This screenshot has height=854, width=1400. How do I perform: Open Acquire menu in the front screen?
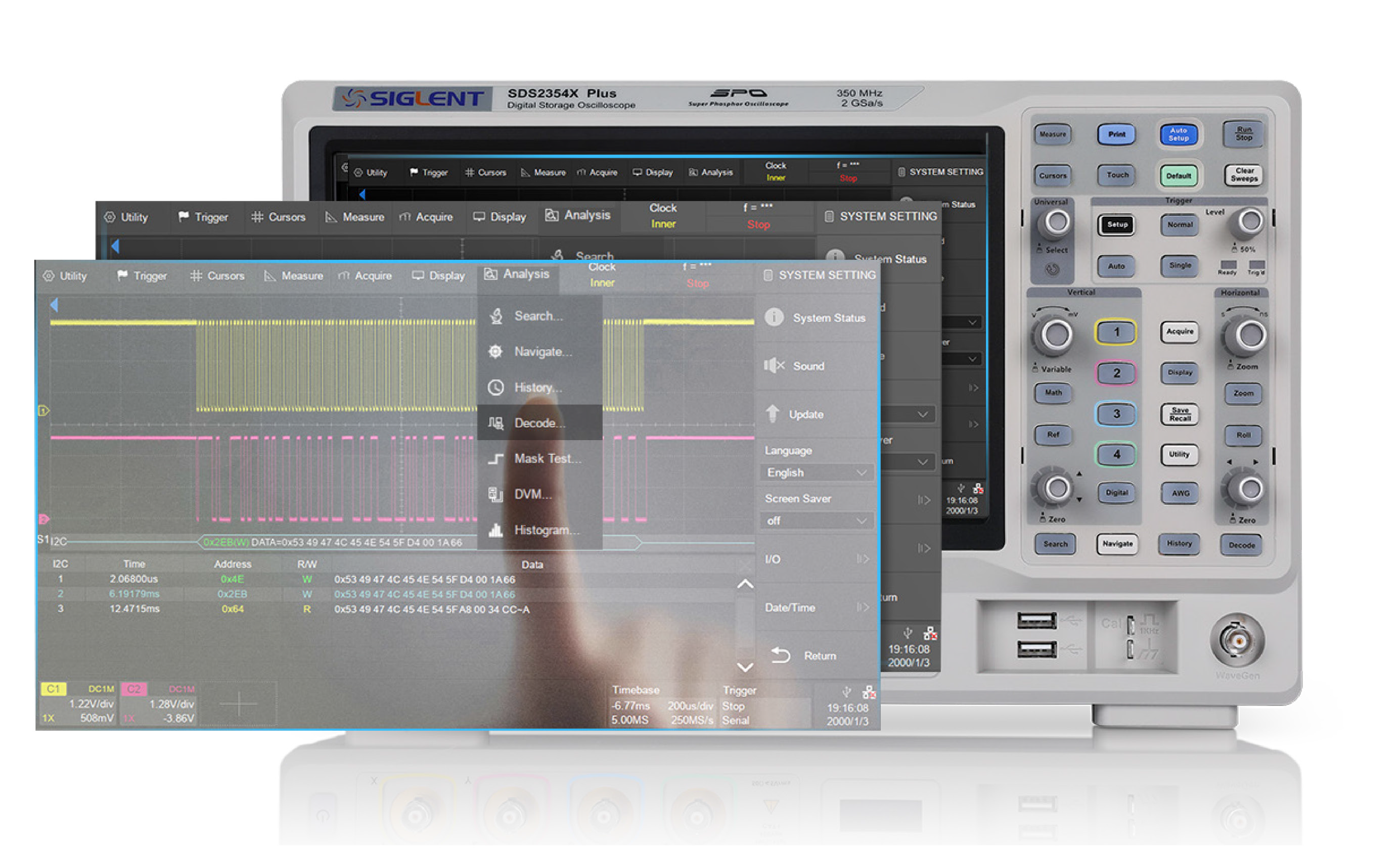tap(366, 276)
